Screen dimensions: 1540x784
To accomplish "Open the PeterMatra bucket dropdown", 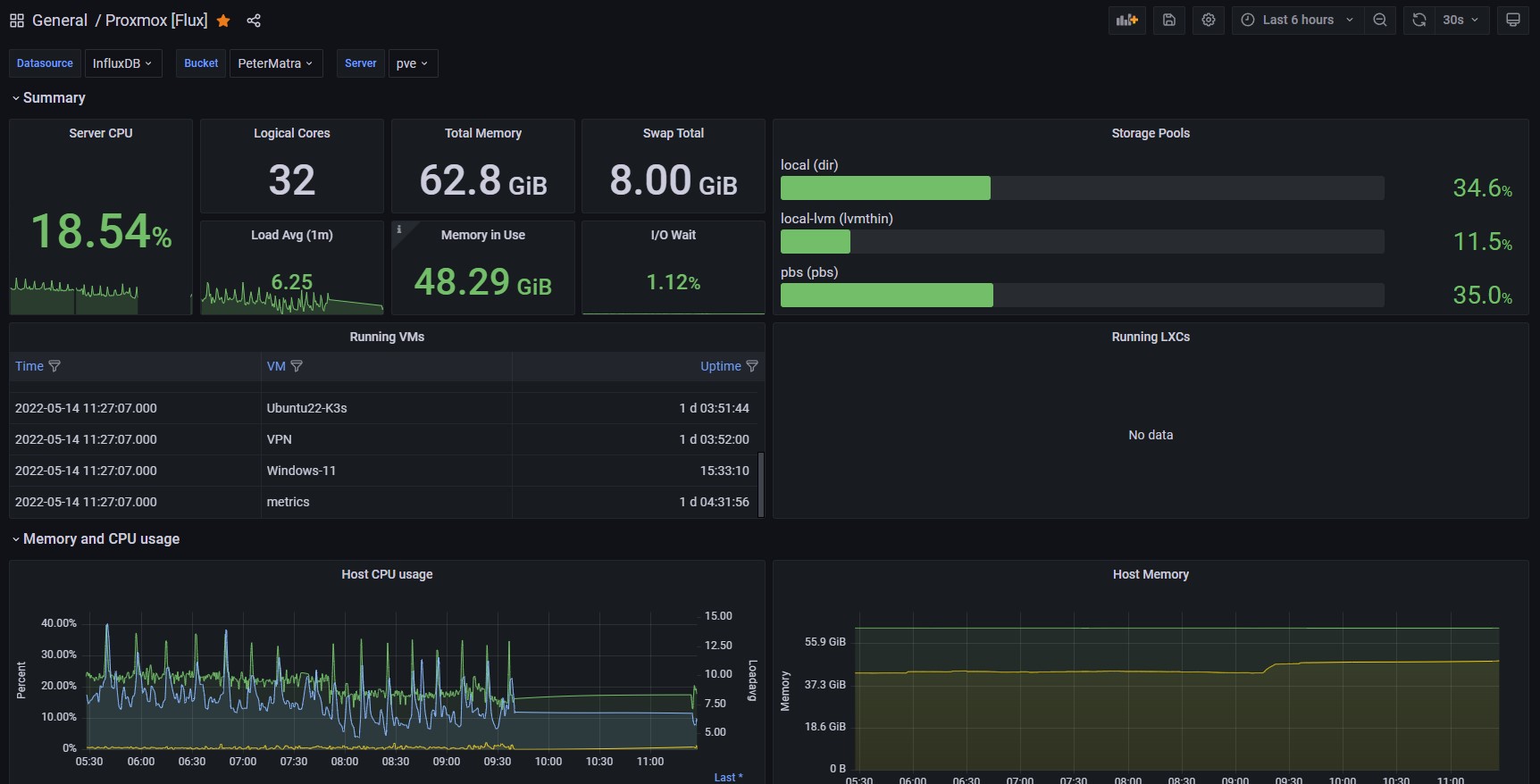I will point(275,63).
